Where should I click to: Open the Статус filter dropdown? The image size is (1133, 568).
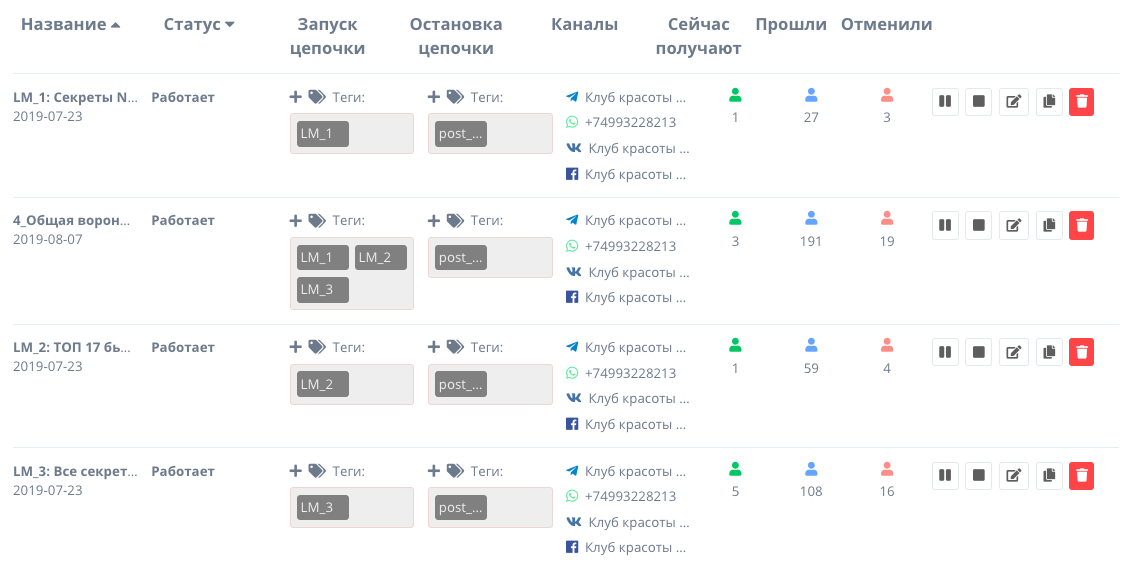coord(199,25)
